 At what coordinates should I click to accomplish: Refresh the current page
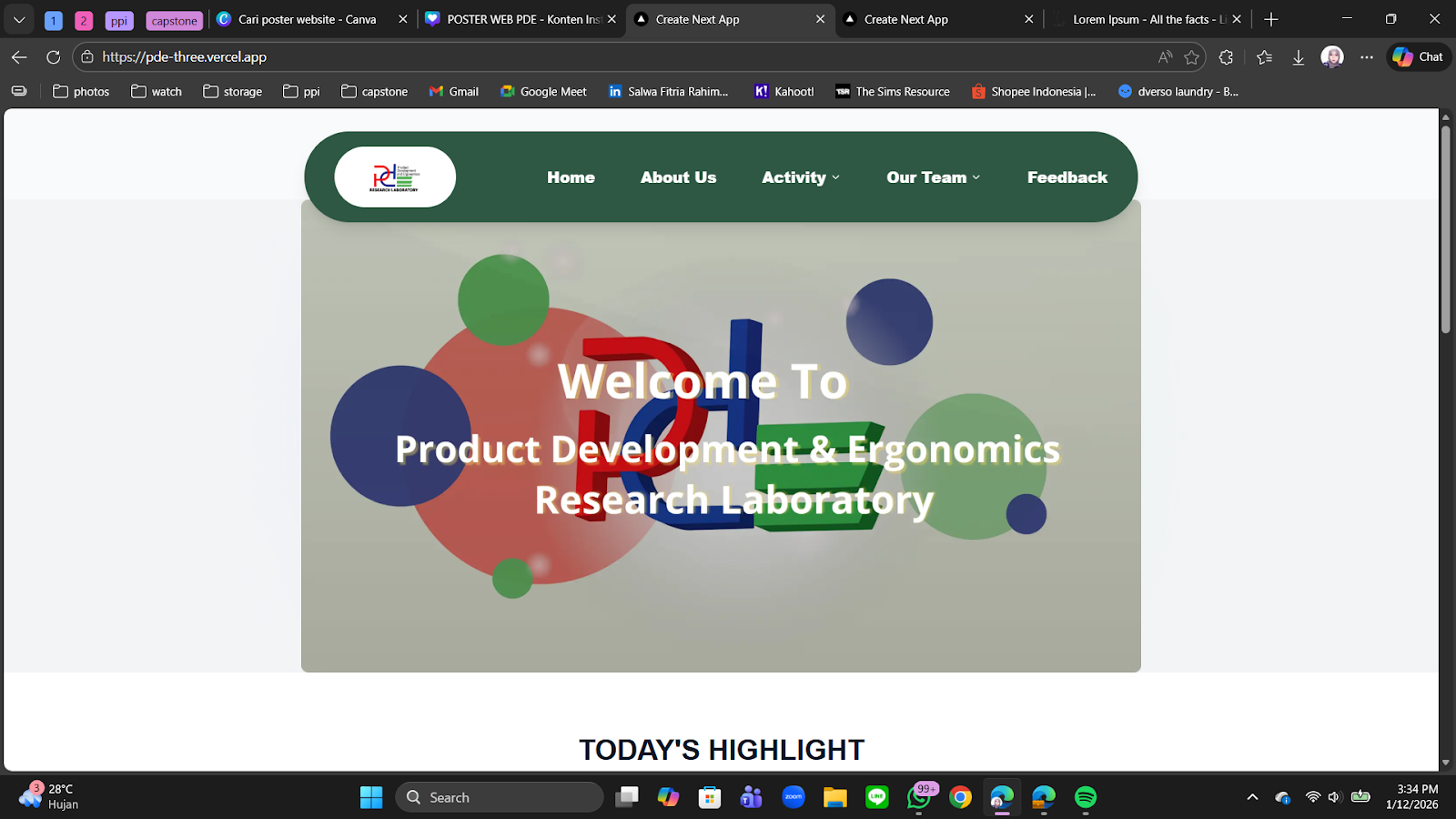[x=54, y=57]
